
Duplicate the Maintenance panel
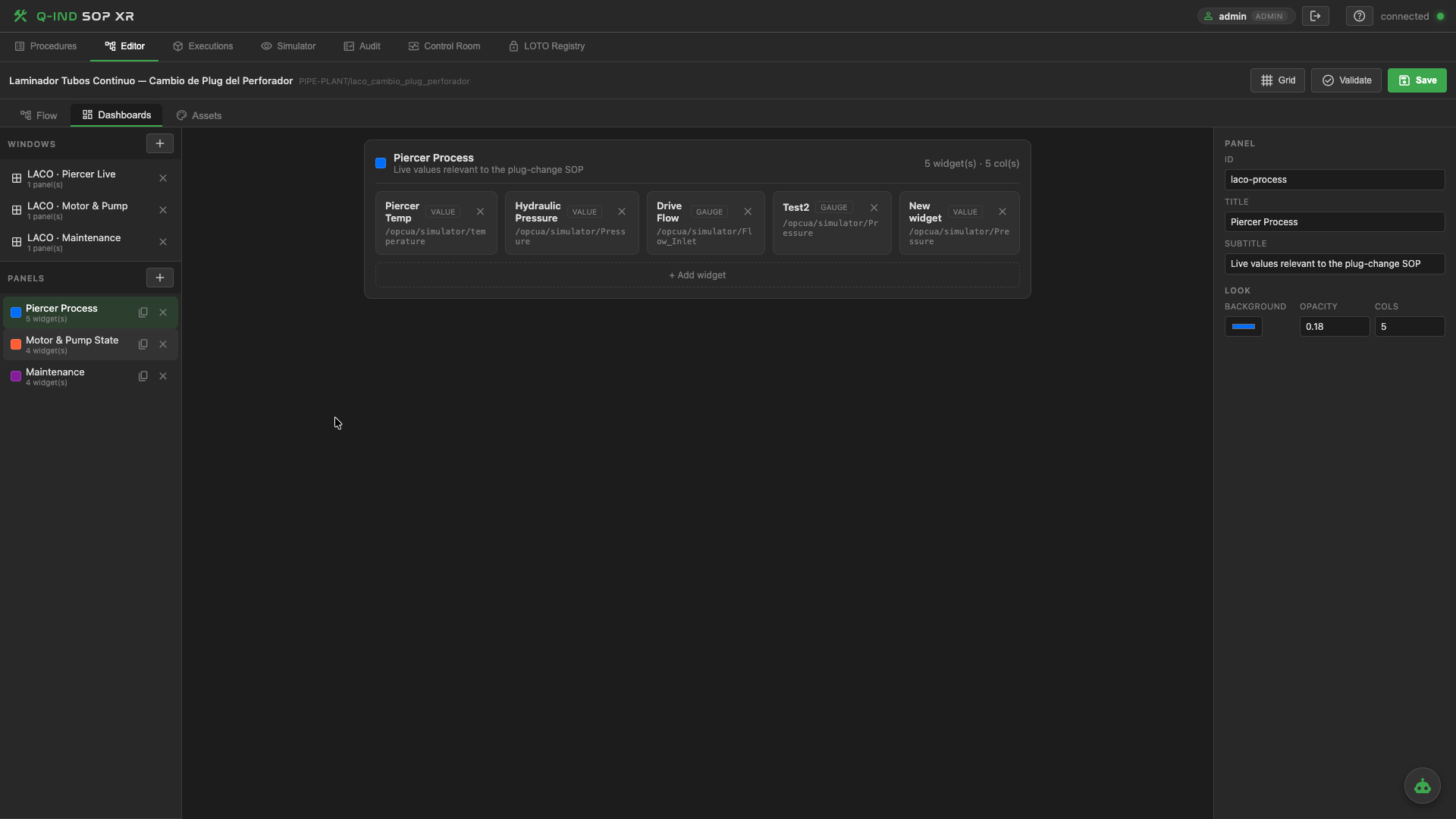pos(143,376)
